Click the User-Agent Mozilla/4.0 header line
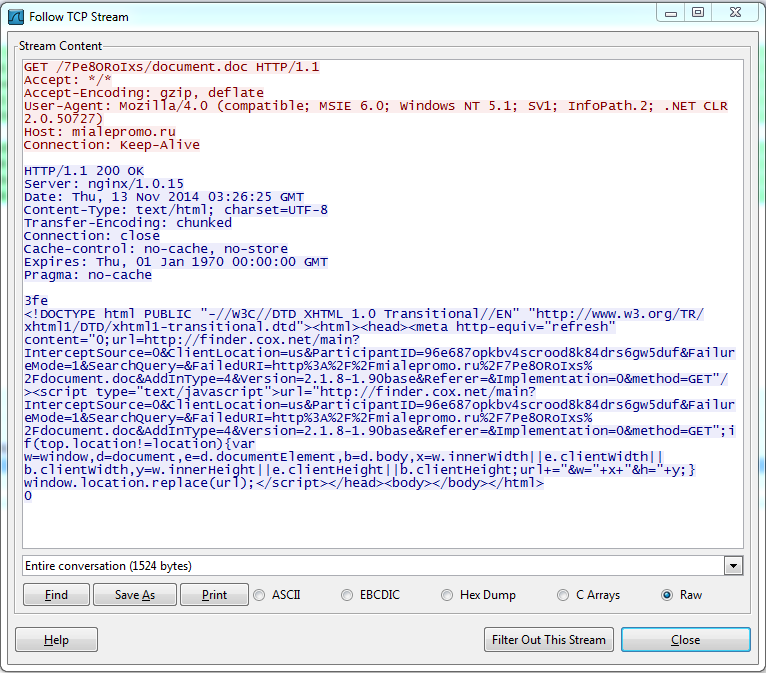766x673 pixels. click(x=376, y=112)
